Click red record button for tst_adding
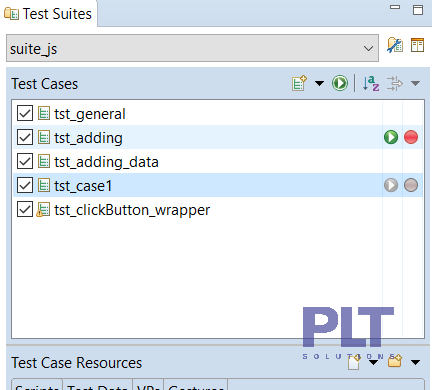 click(x=411, y=137)
